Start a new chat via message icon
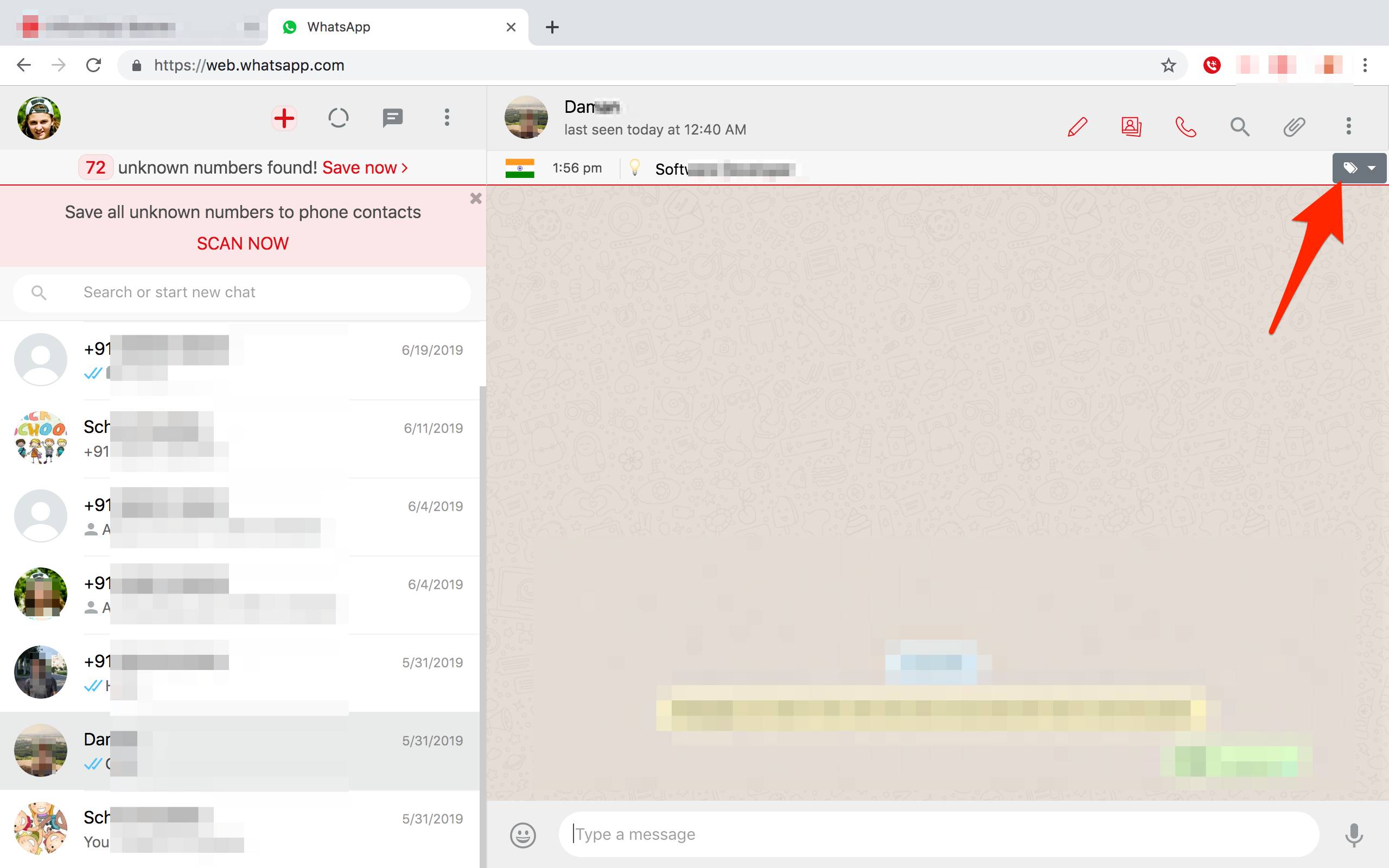Screen dimensions: 1389x868 (x=393, y=118)
